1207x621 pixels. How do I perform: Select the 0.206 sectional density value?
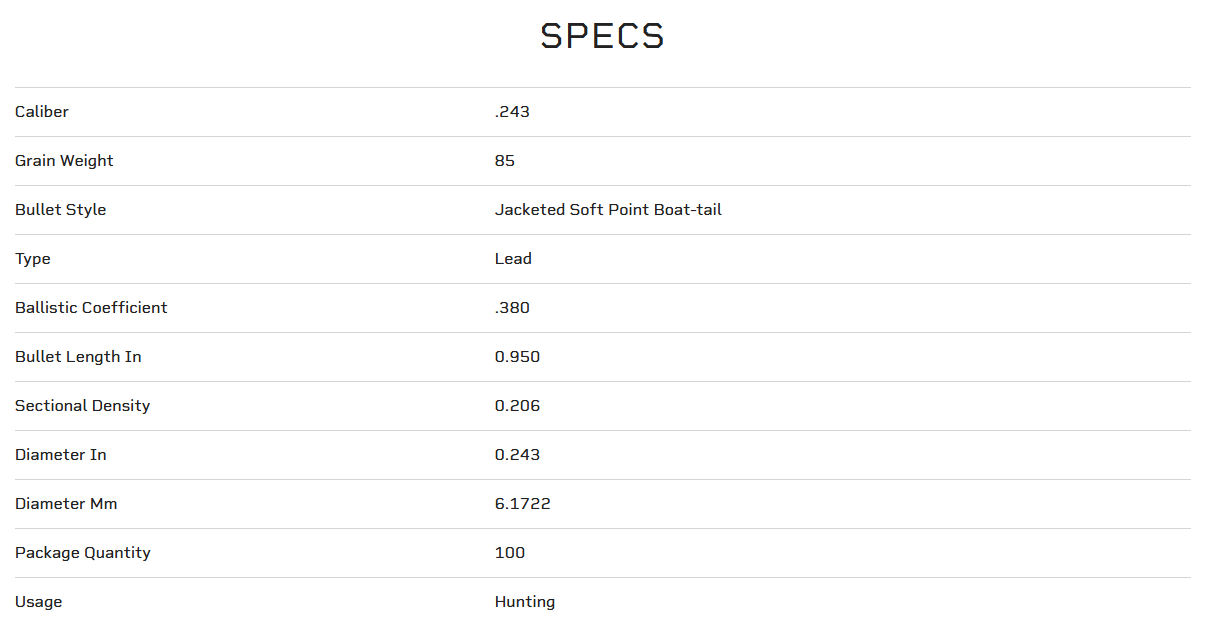click(517, 406)
